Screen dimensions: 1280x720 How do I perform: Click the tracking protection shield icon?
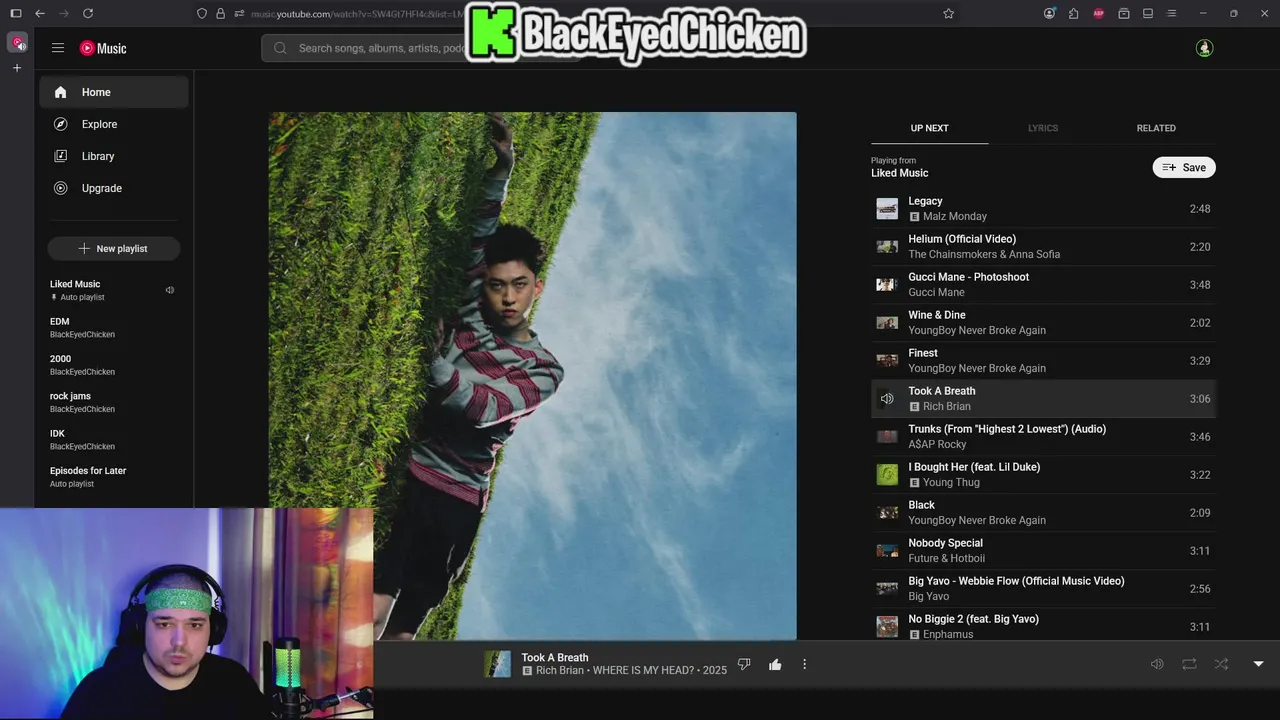click(x=202, y=13)
